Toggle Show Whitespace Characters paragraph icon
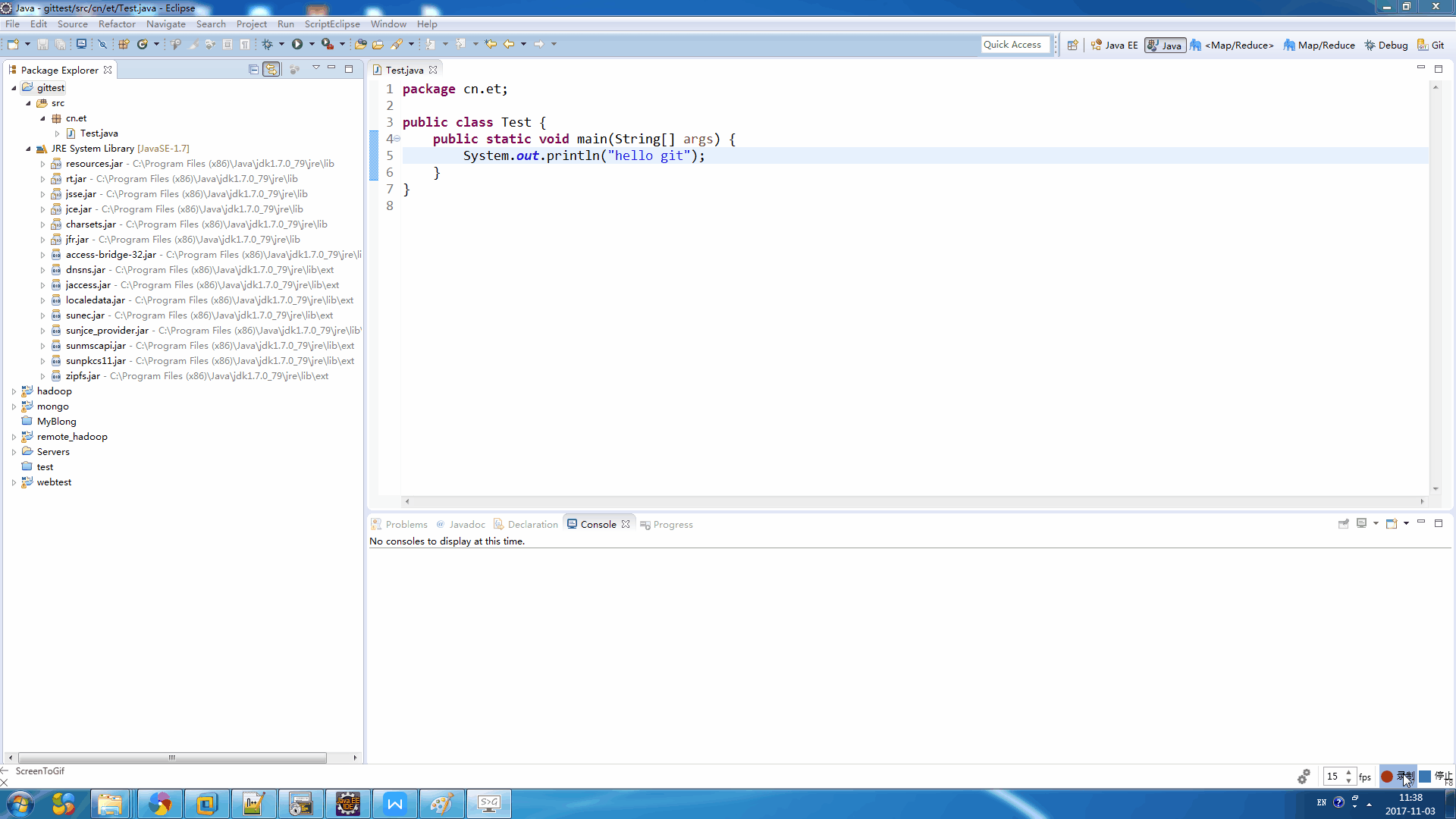The width and height of the screenshot is (1456, 819). click(245, 44)
